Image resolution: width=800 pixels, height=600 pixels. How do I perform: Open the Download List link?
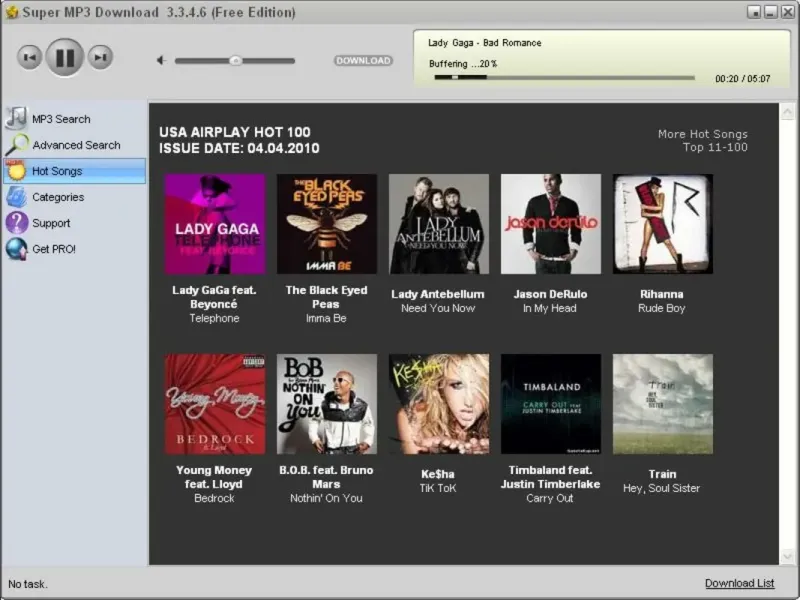(x=739, y=583)
